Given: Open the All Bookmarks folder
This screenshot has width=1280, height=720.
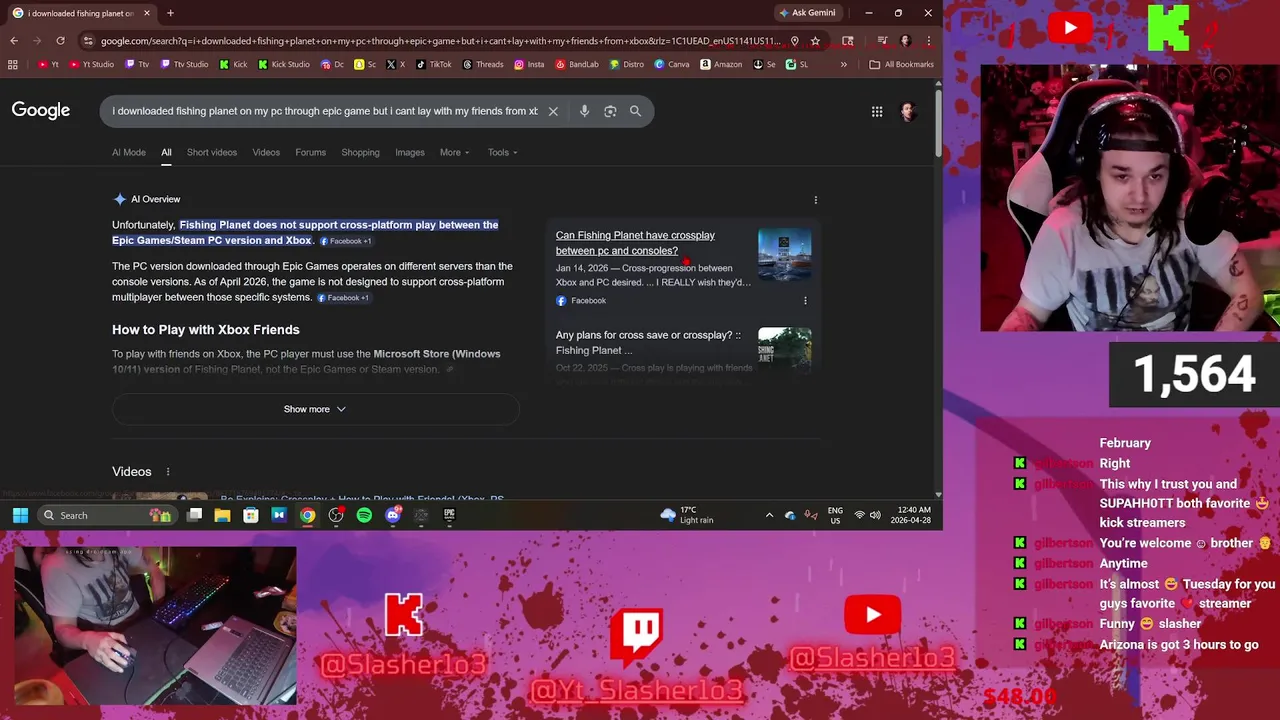Looking at the screenshot, I should click(x=901, y=65).
